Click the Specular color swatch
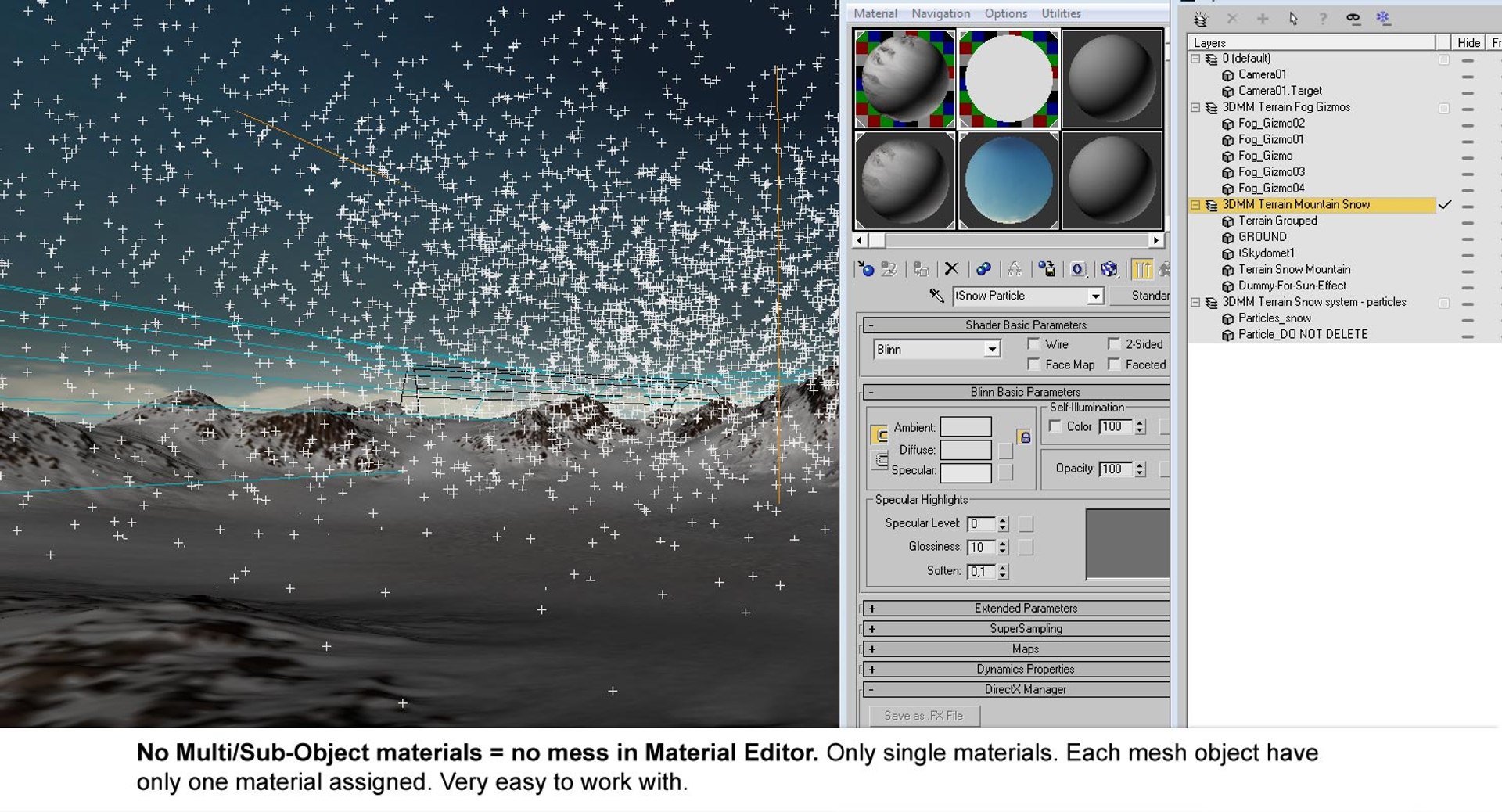The image size is (1502, 812). point(965,472)
